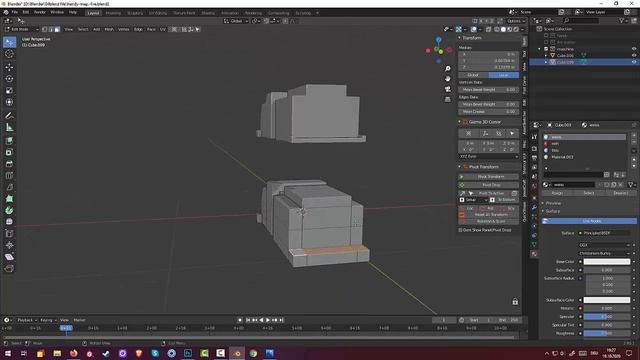Select the Poly Build tool
Viewport: 640px width, 360px height.
tap(9, 199)
